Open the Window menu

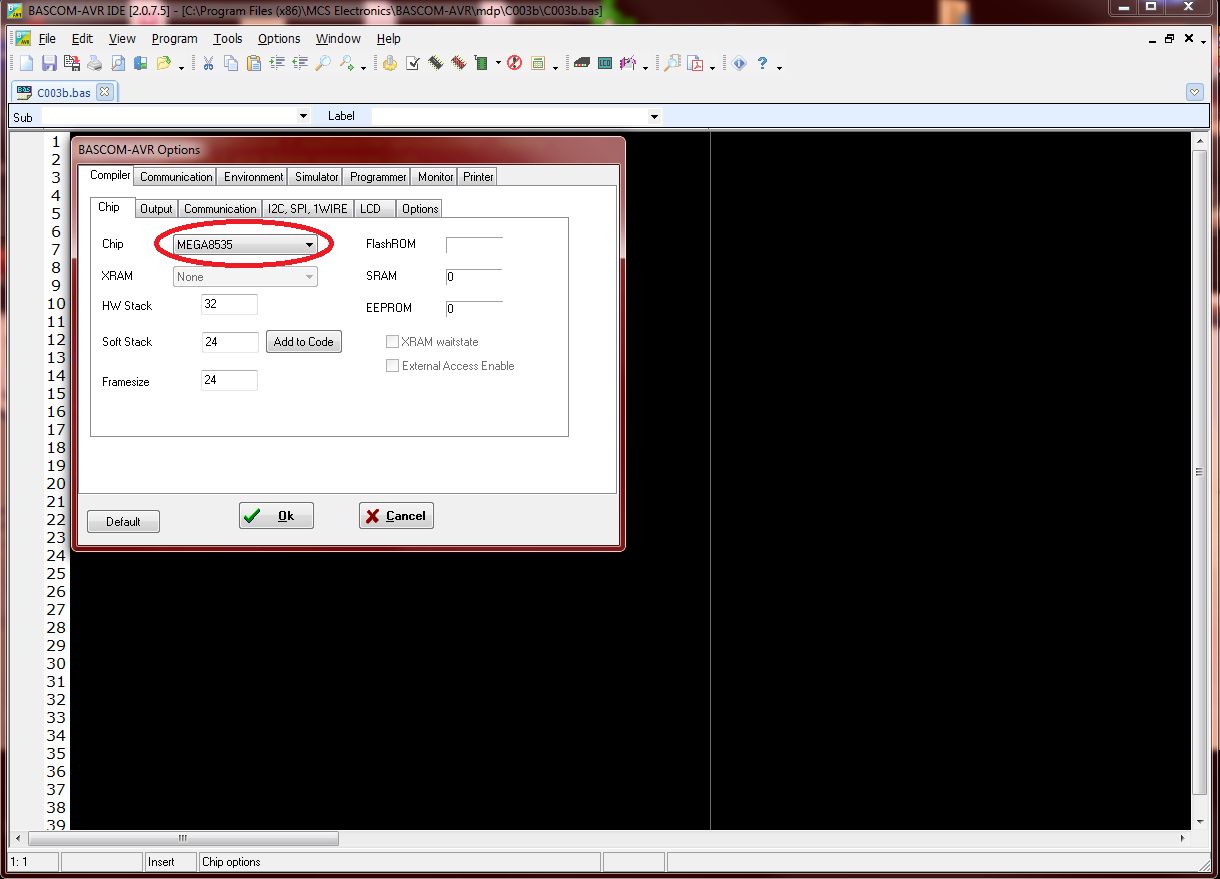(x=338, y=39)
